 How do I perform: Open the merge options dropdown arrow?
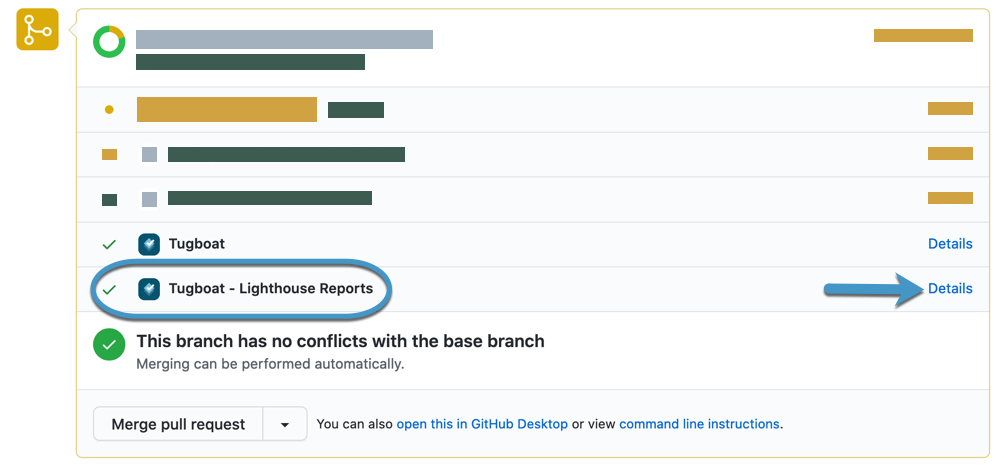[285, 424]
